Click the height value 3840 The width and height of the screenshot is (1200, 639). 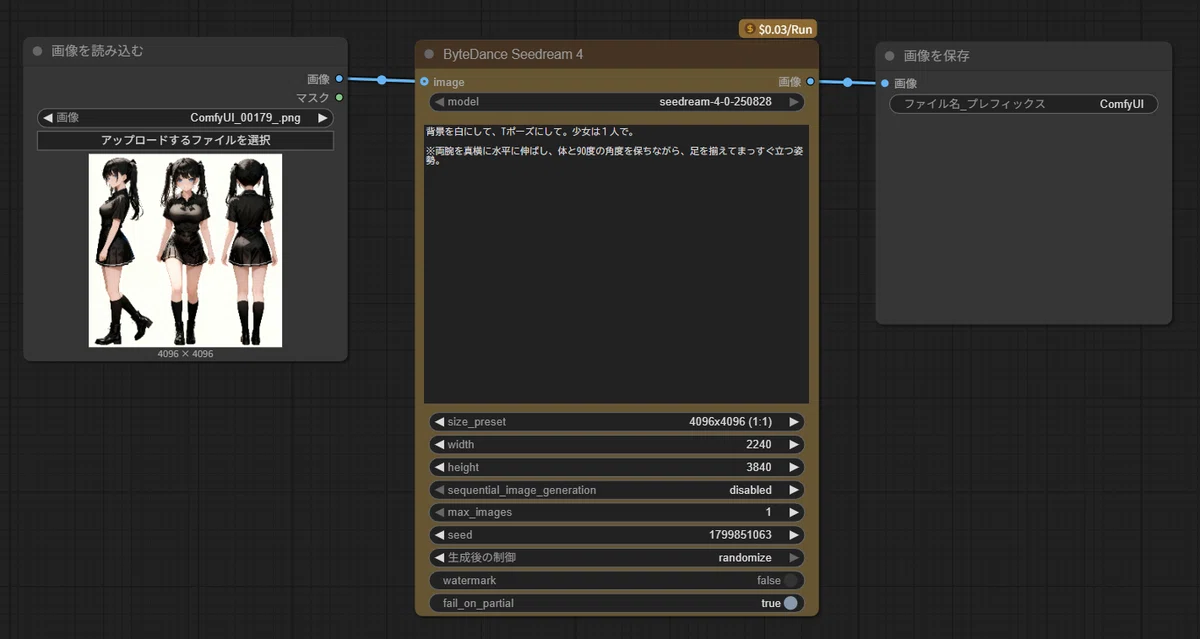coord(758,467)
